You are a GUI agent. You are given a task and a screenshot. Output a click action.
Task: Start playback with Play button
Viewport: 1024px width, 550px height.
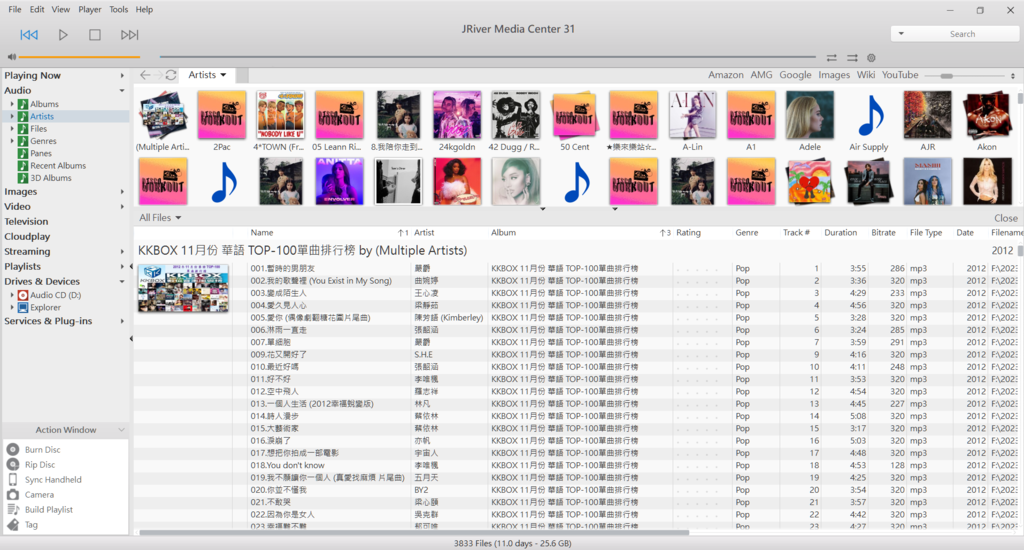click(x=63, y=35)
